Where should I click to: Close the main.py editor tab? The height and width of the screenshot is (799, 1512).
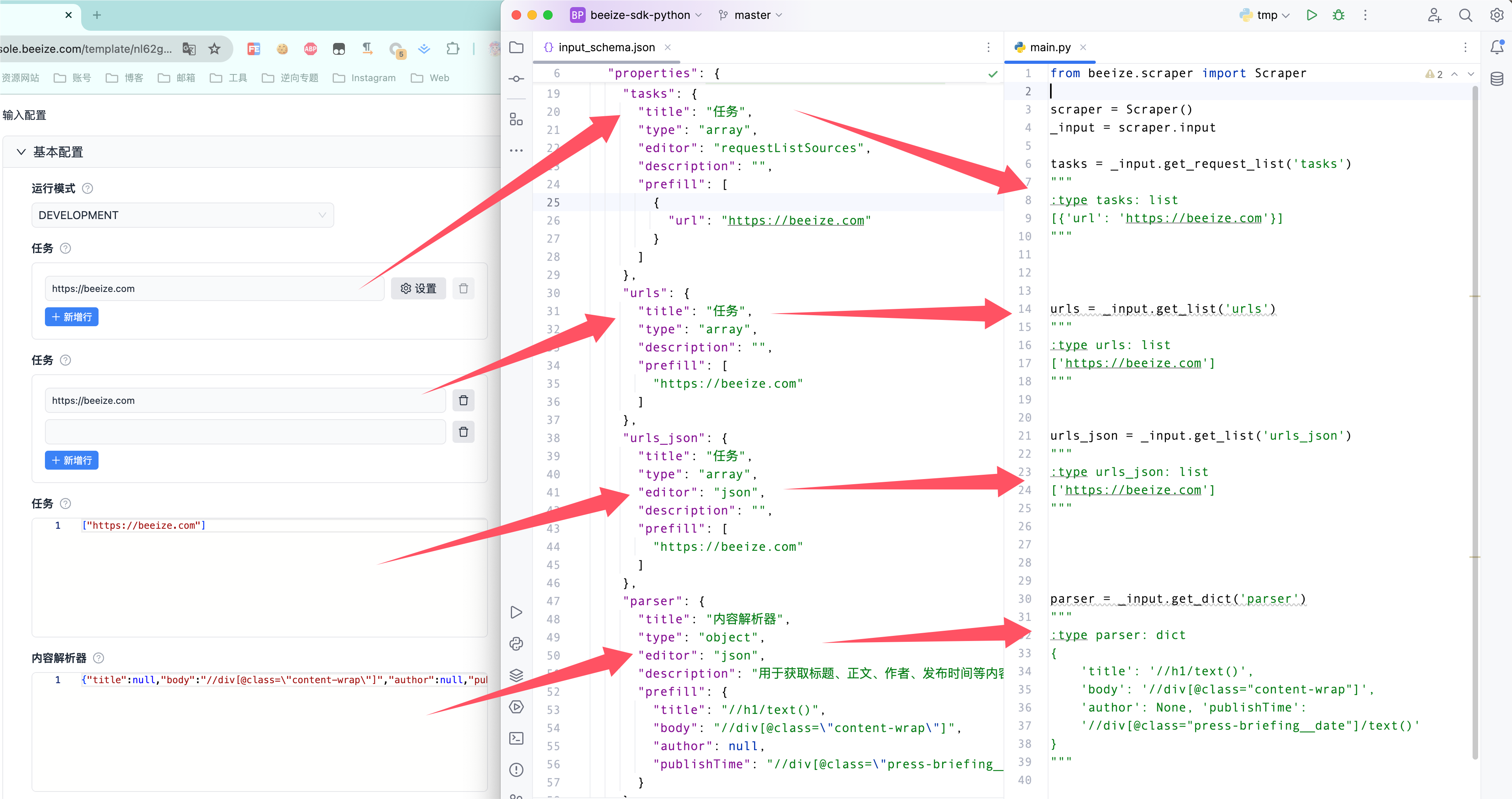[1083, 48]
